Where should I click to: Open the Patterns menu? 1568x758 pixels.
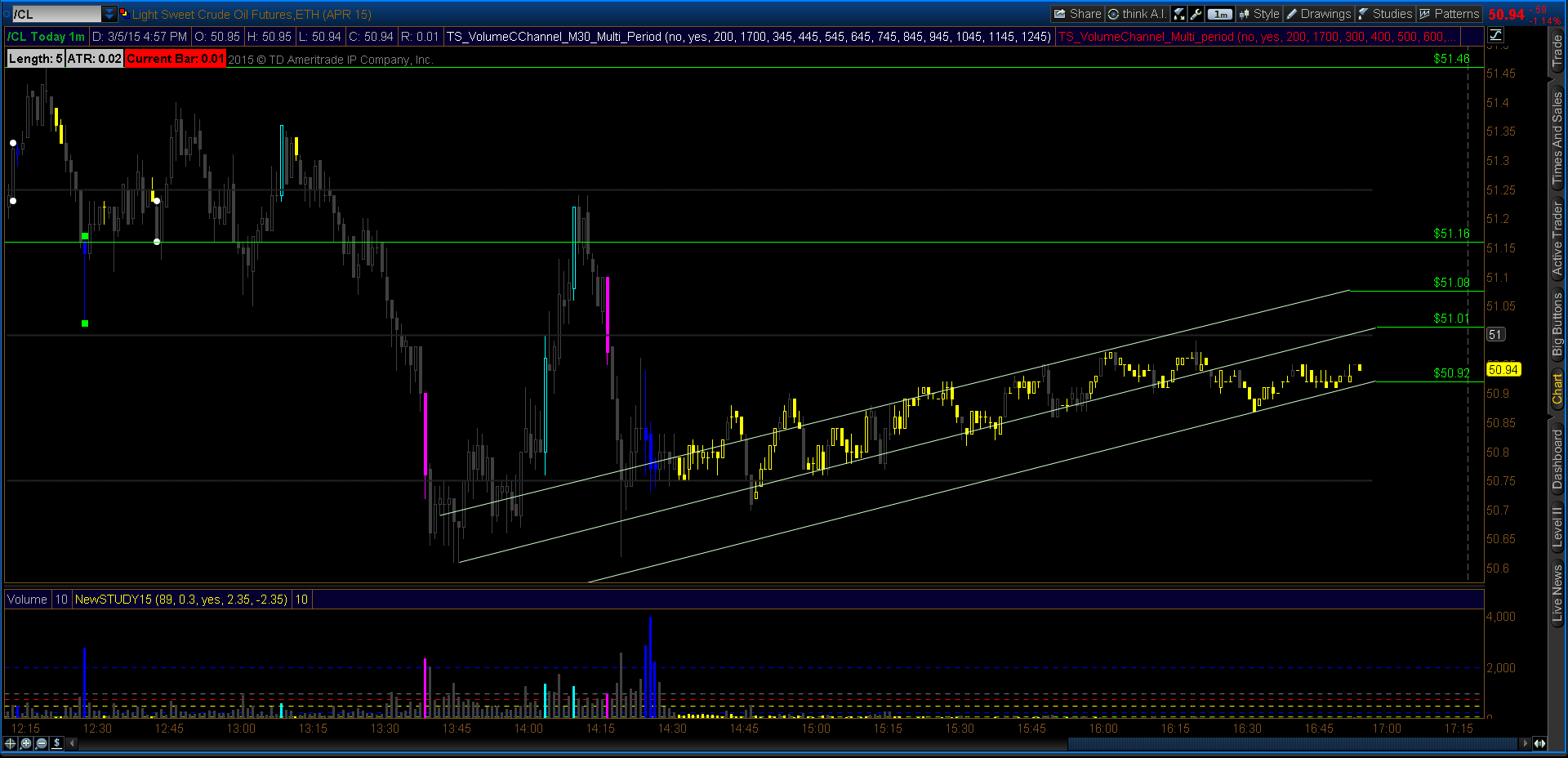pos(1450,14)
